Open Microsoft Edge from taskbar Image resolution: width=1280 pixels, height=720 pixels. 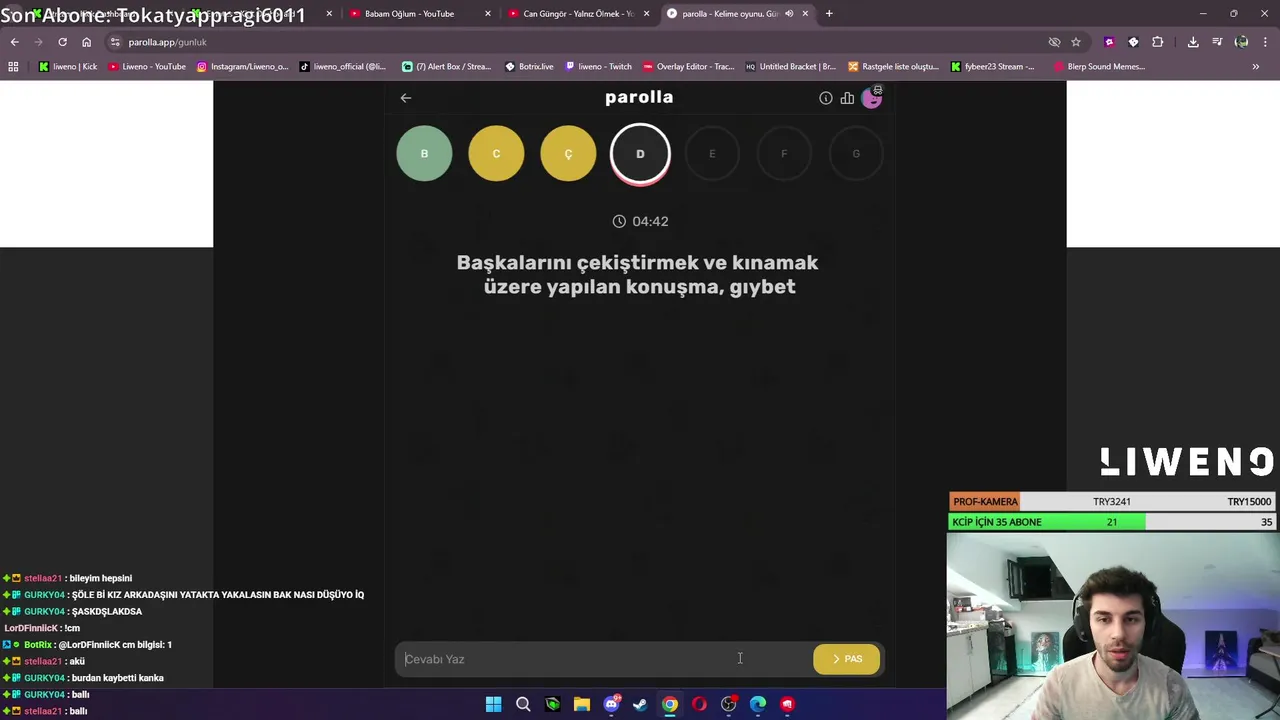(x=758, y=704)
